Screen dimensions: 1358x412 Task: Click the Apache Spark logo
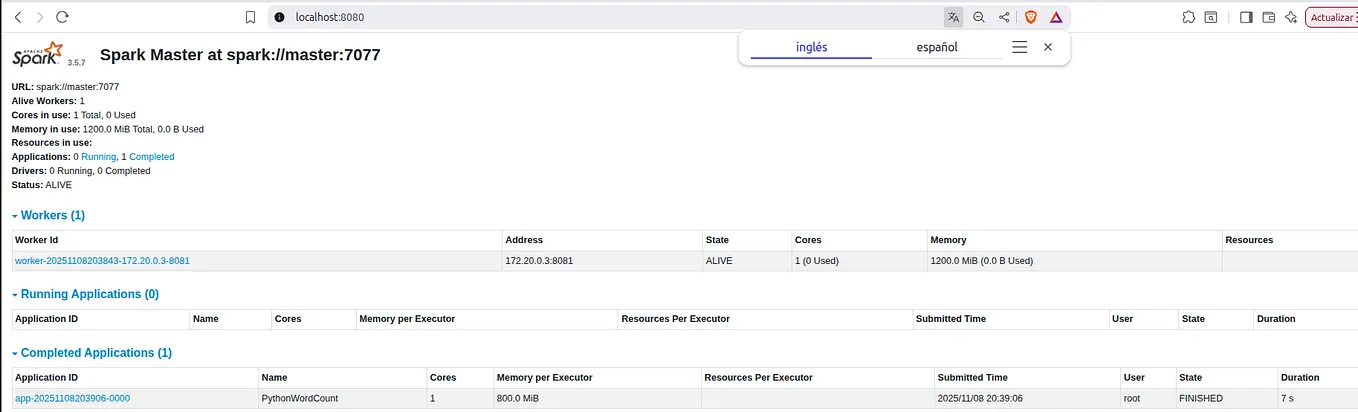tap(38, 55)
